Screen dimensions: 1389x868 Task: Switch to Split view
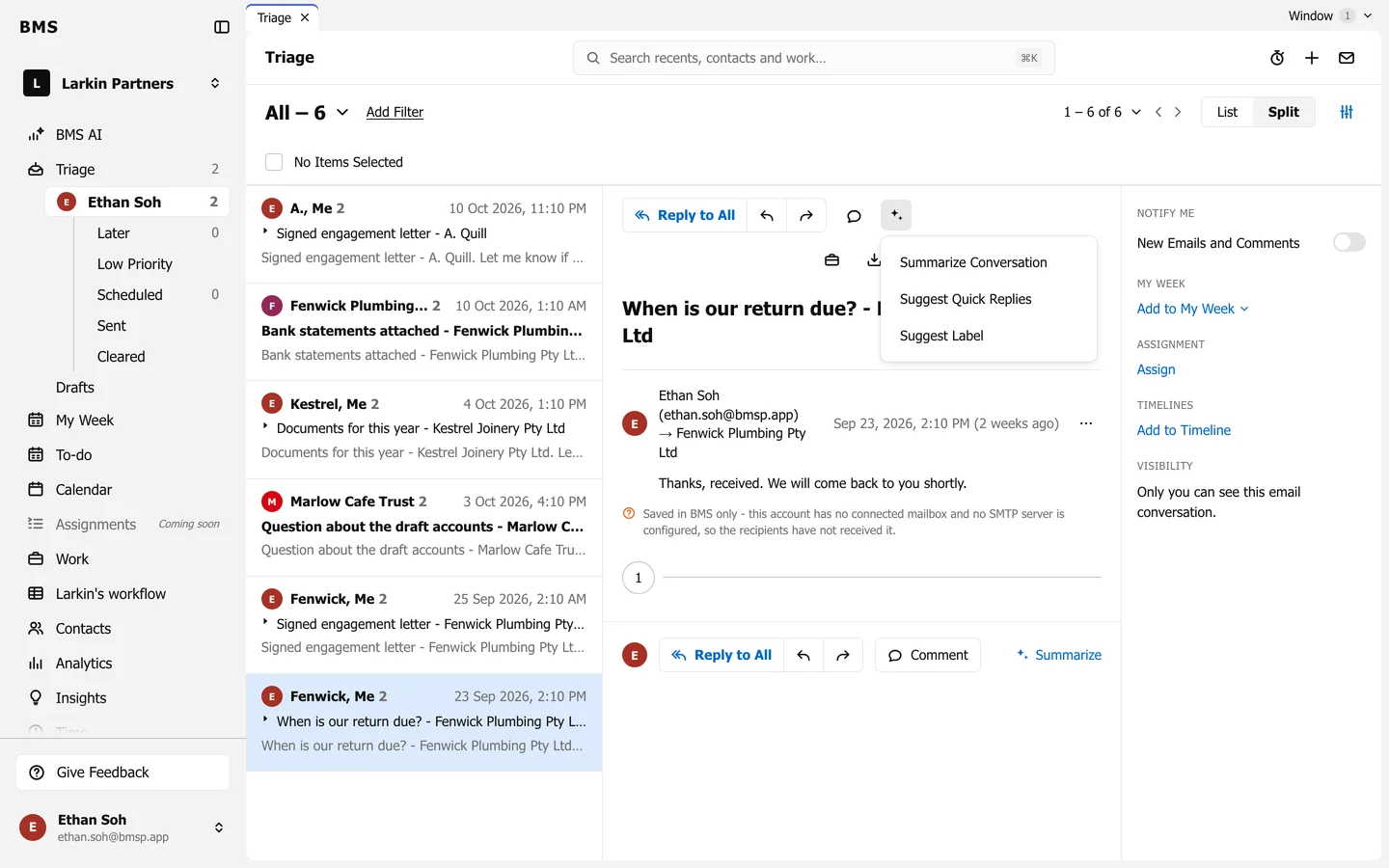pyautogui.click(x=1284, y=112)
